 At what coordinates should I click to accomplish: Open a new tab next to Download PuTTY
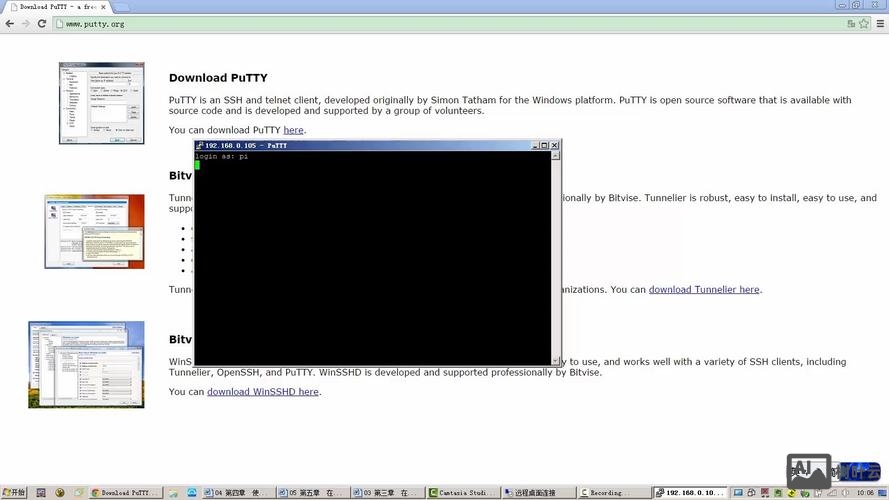(x=121, y=7)
